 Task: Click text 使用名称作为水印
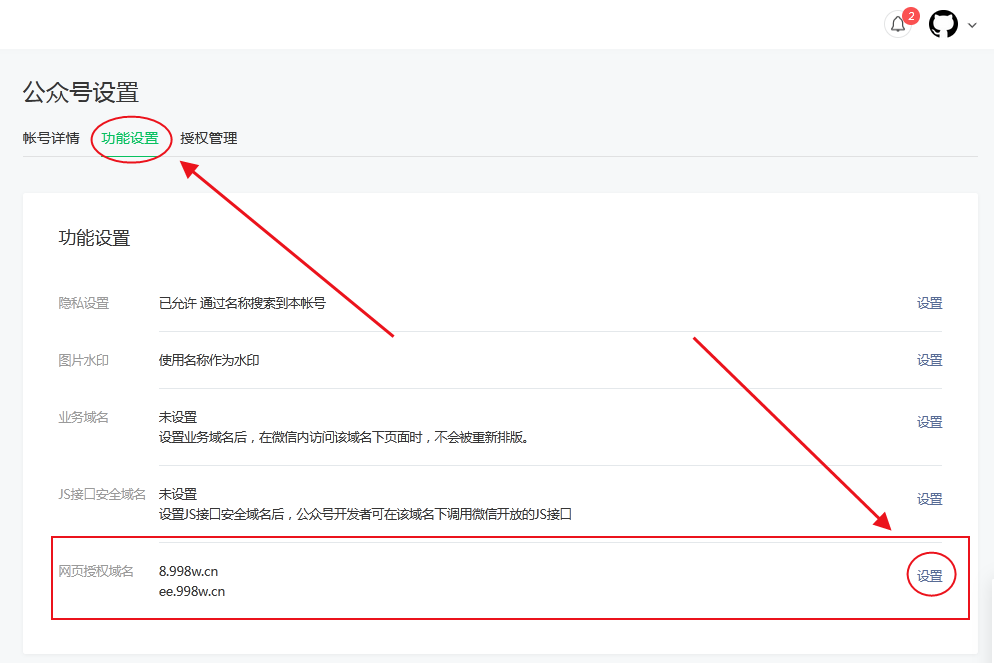pyautogui.click(x=209, y=360)
